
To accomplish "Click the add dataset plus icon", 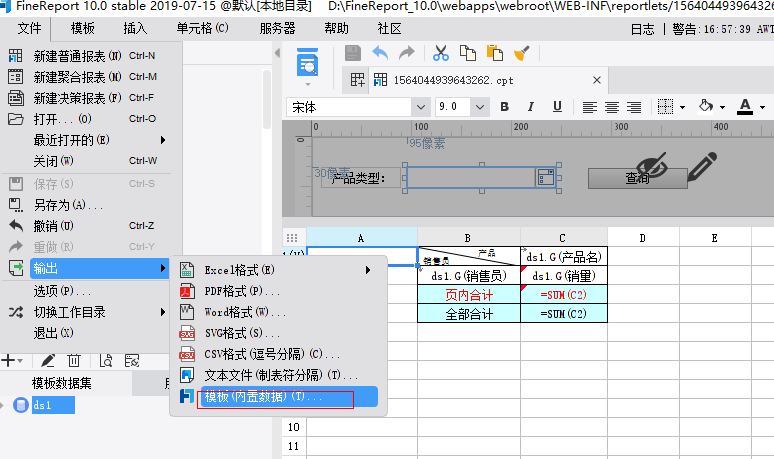I will coord(8,361).
